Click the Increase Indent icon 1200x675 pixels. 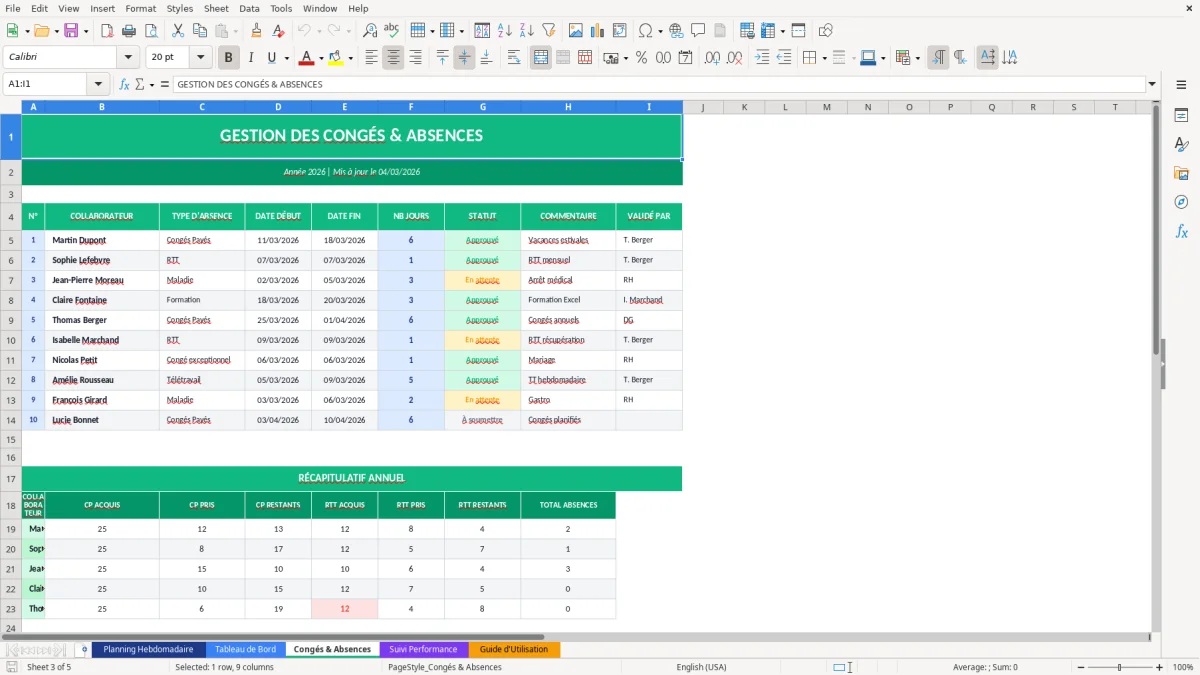click(762, 58)
